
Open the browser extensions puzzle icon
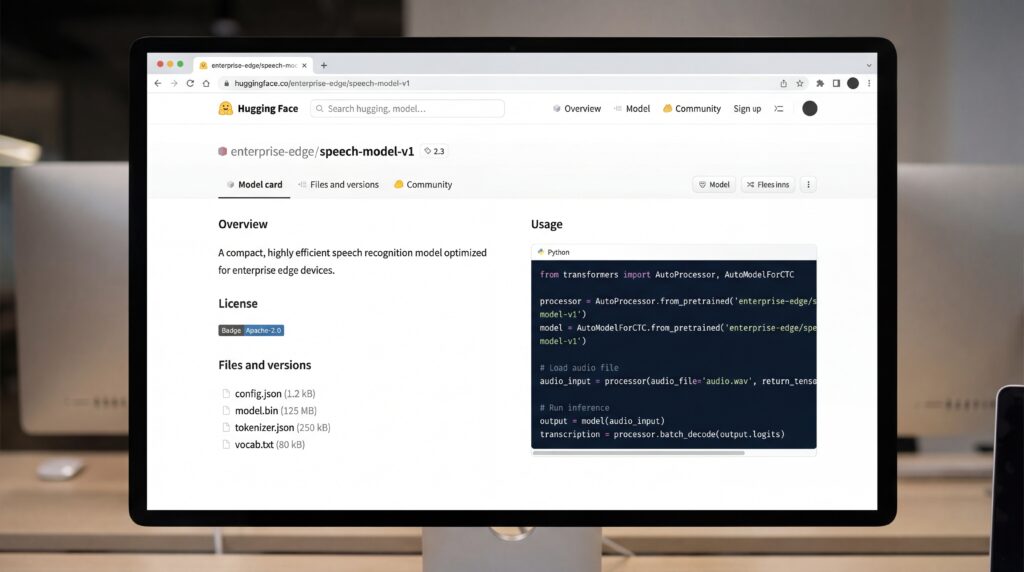pos(820,83)
